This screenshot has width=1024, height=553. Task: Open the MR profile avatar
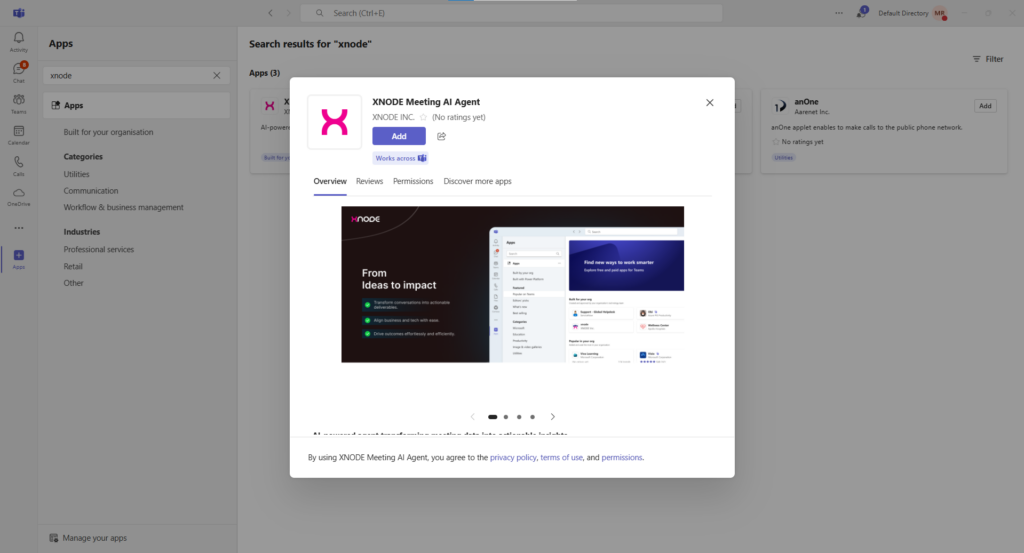point(940,13)
